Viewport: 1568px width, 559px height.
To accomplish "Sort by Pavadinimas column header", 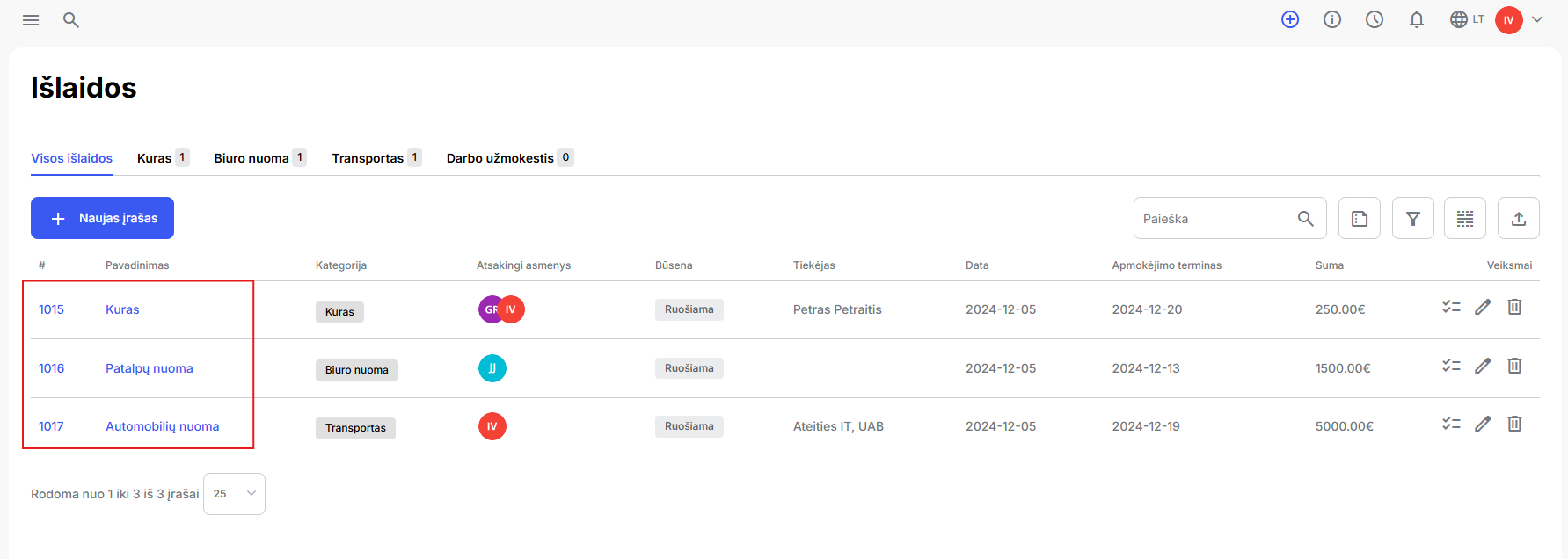I will 137,265.
